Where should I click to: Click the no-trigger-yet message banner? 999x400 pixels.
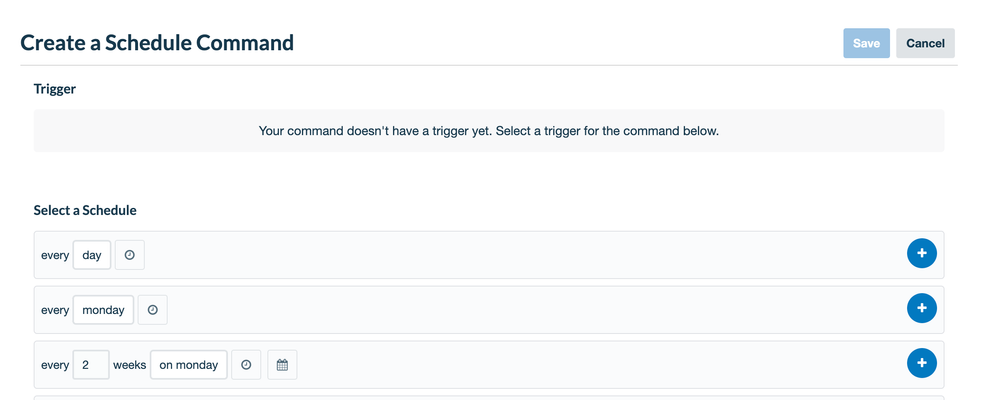point(489,131)
